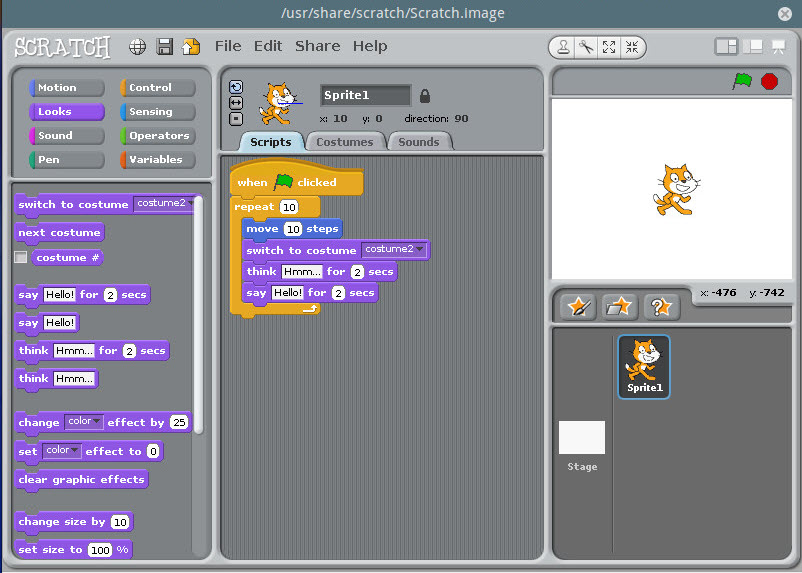The height and width of the screenshot is (573, 802).
Task: Get a surprise sprite button
Action: tap(661, 307)
